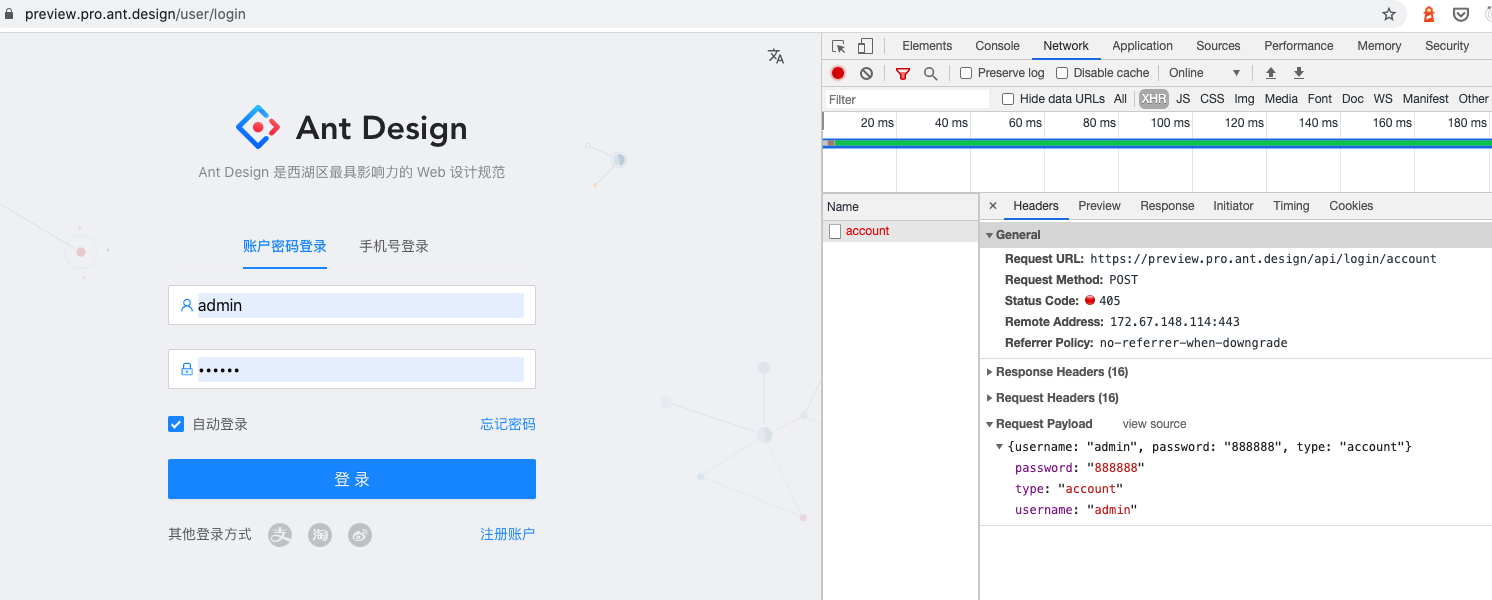Screen dimensions: 1492x600
Task: Collapse the payload JSON object triangle
Action: pyautogui.click(x=1000, y=447)
